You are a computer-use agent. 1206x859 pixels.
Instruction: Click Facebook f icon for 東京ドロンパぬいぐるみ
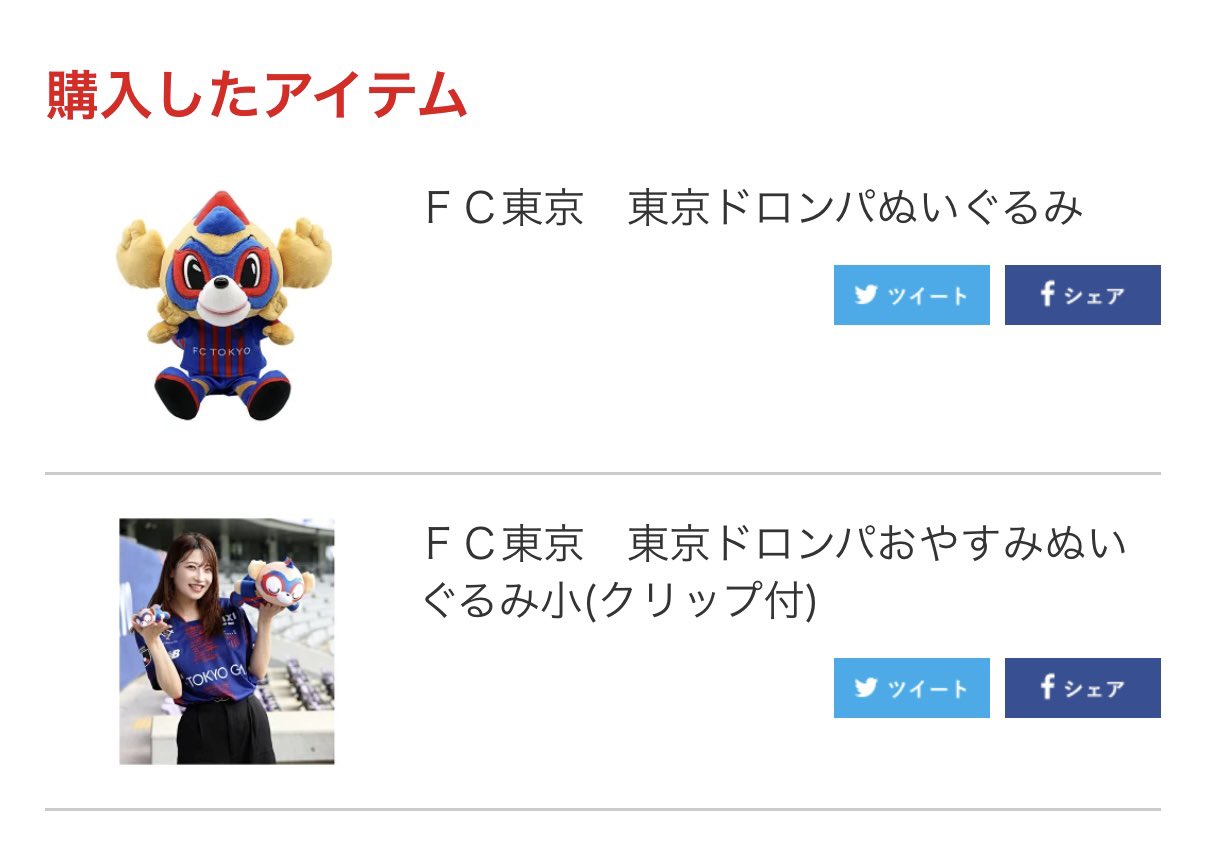[x=1047, y=294]
